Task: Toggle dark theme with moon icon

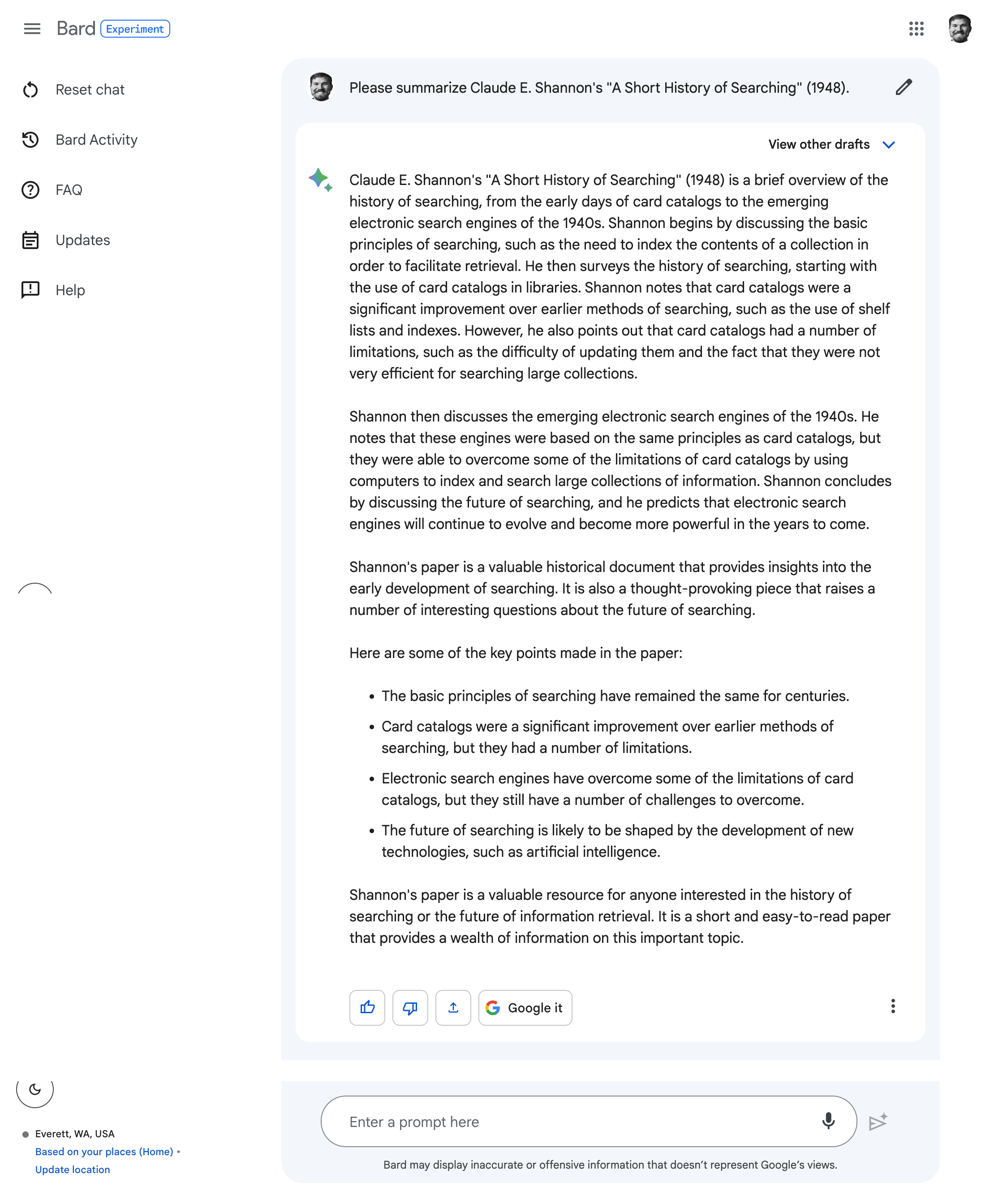Action: point(35,1089)
